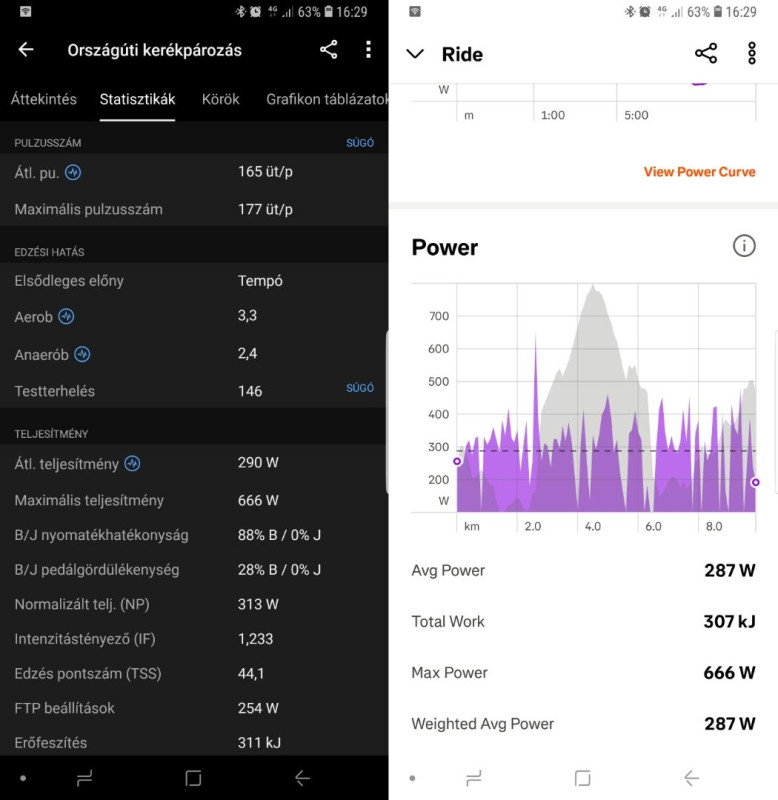This screenshot has height=800, width=778.
Task: Tap the Garmin stats list scrollbar handle
Action: [386, 412]
